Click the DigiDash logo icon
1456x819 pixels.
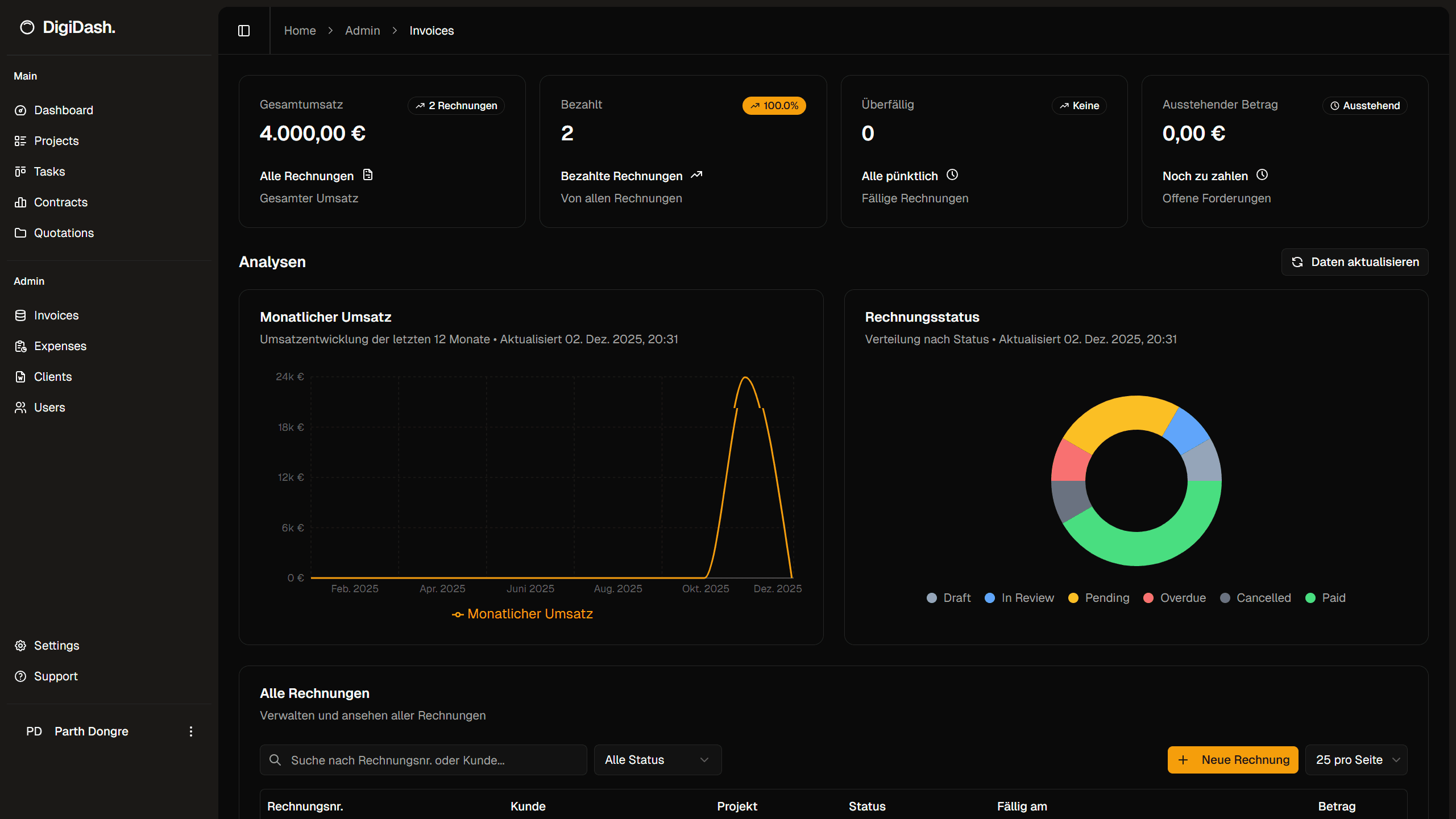(27, 27)
